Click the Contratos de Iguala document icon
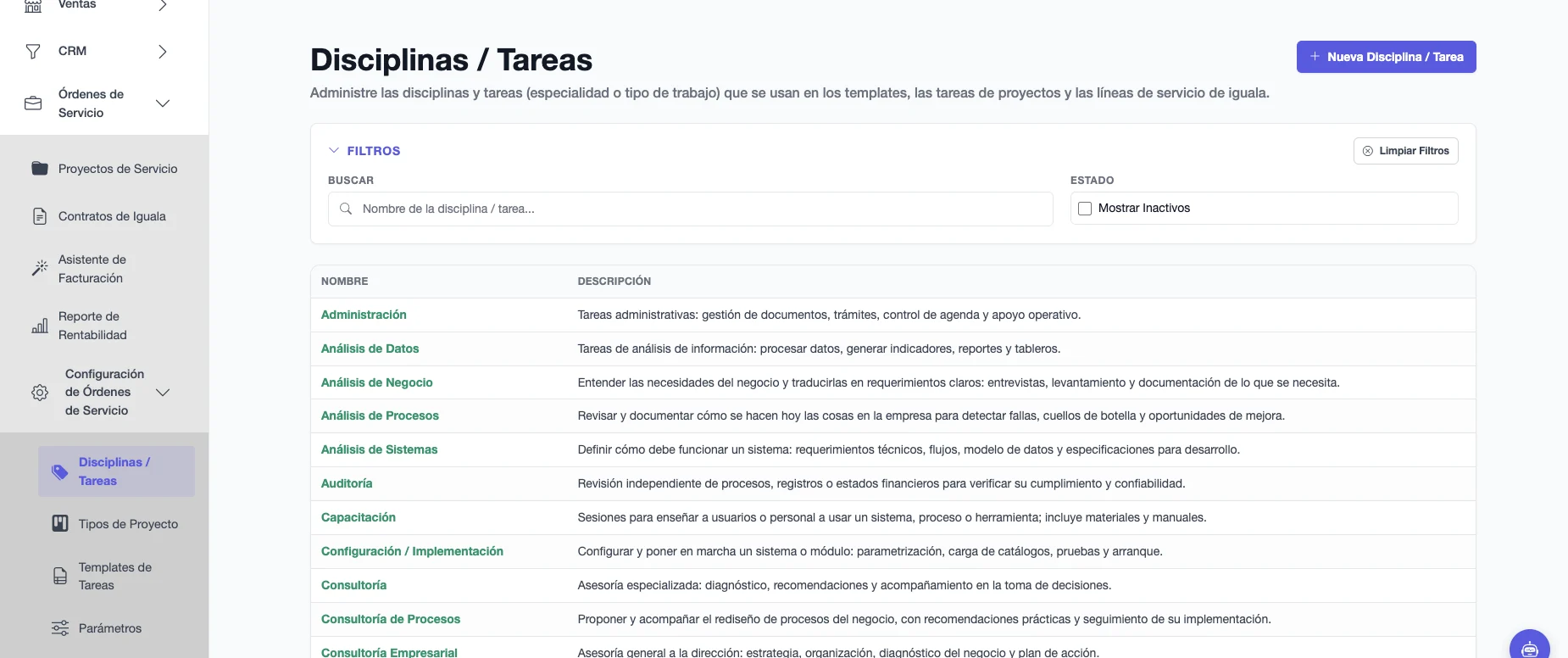The image size is (1568, 658). point(40,216)
